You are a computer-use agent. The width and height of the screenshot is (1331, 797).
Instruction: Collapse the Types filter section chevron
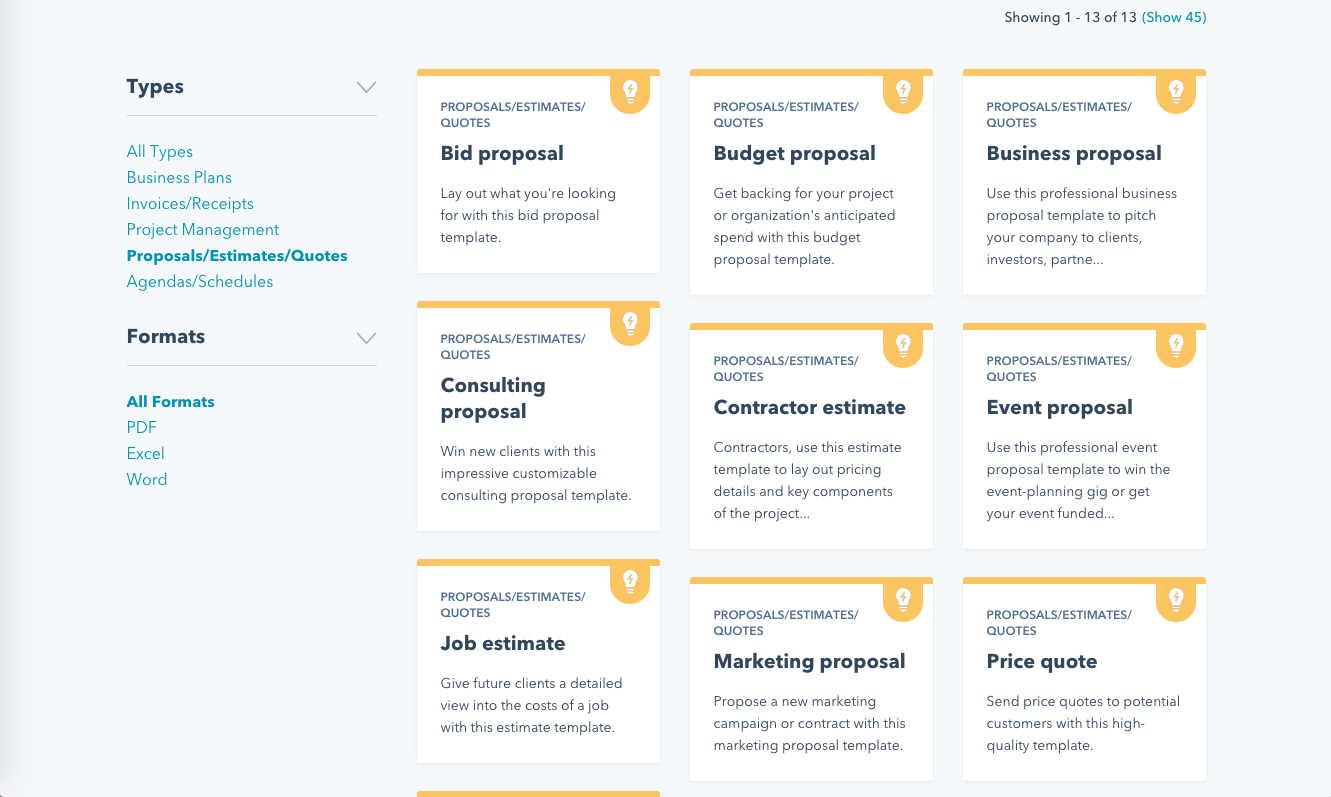[366, 87]
